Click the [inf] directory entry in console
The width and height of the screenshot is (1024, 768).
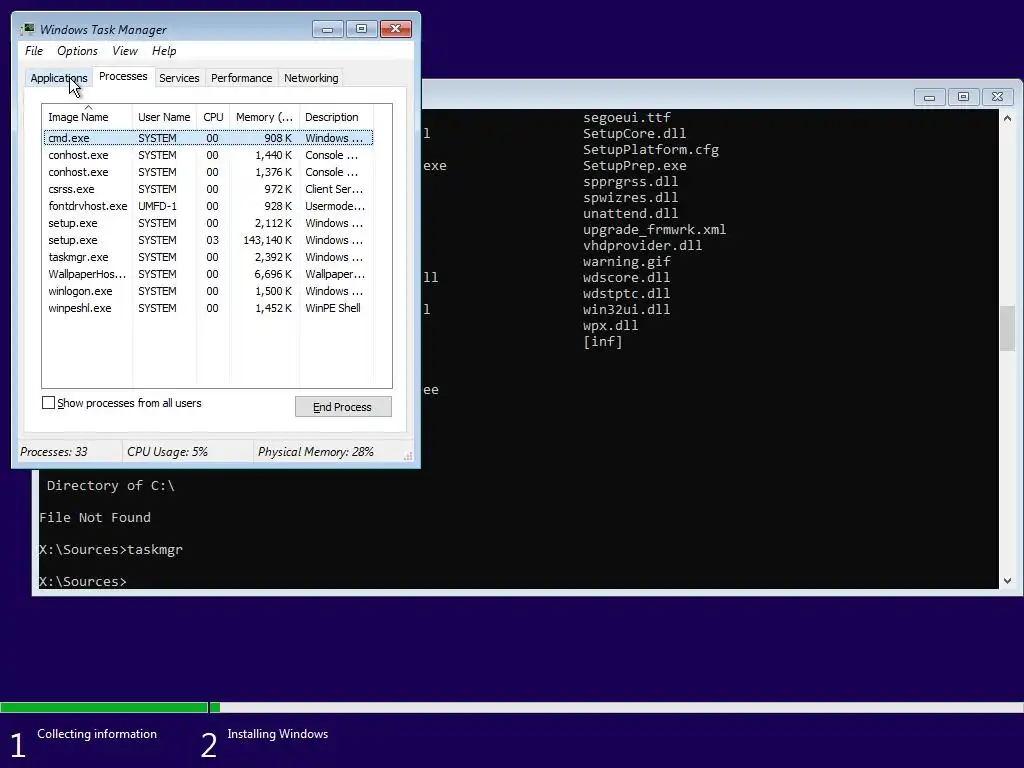(x=603, y=342)
